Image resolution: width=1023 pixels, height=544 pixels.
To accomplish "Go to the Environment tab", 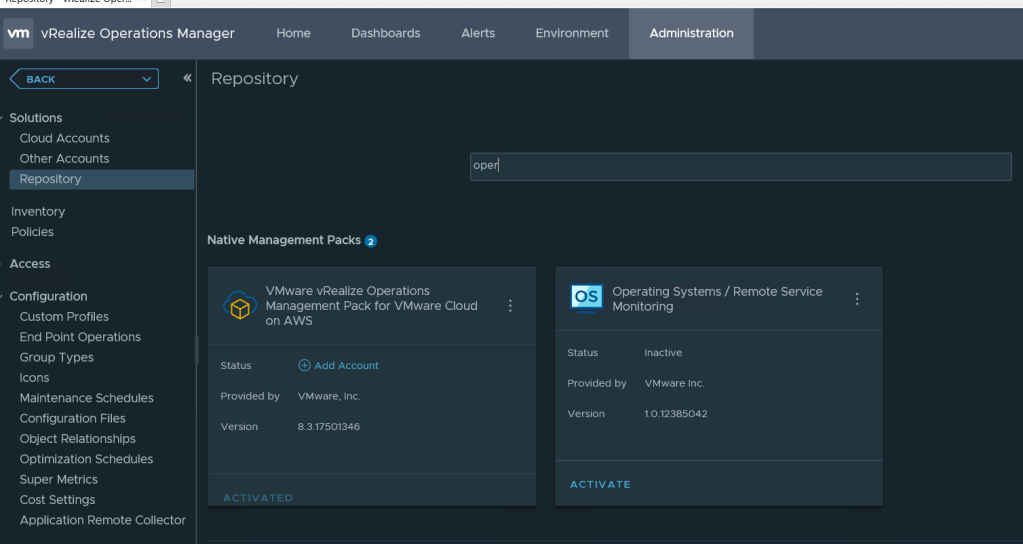I will 572,33.
